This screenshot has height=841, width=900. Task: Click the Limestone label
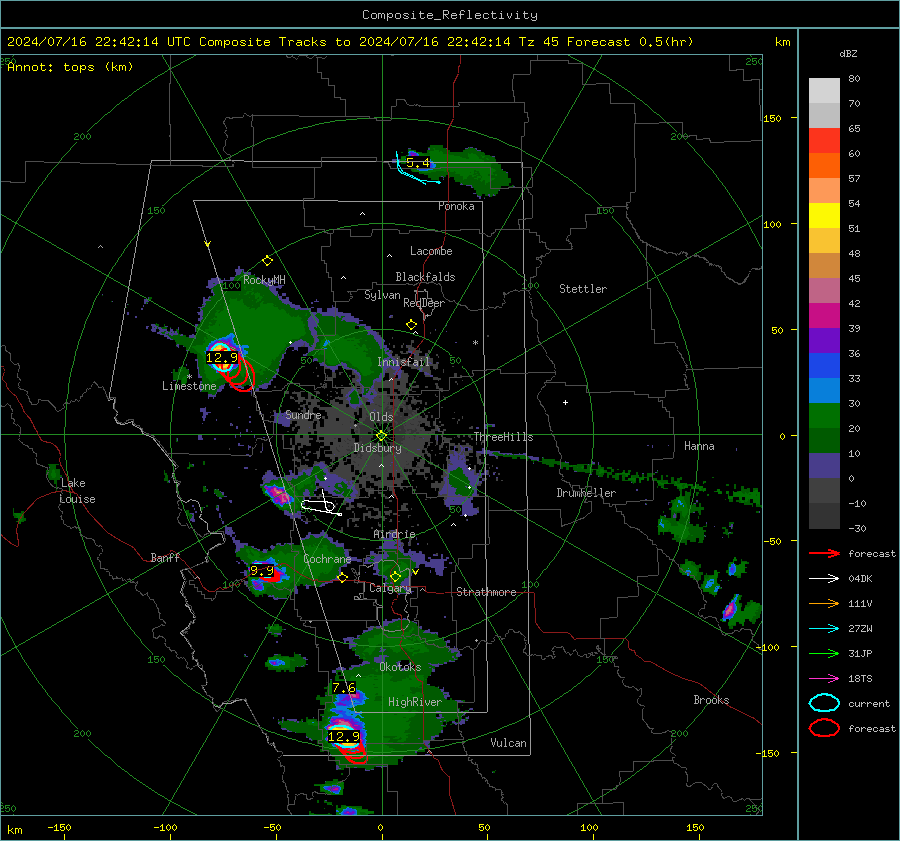pos(189,386)
